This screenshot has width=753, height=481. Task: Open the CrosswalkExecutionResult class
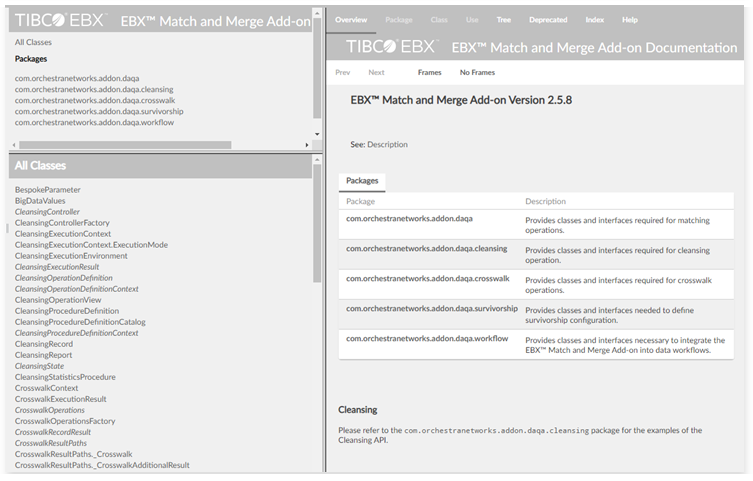click(61, 399)
